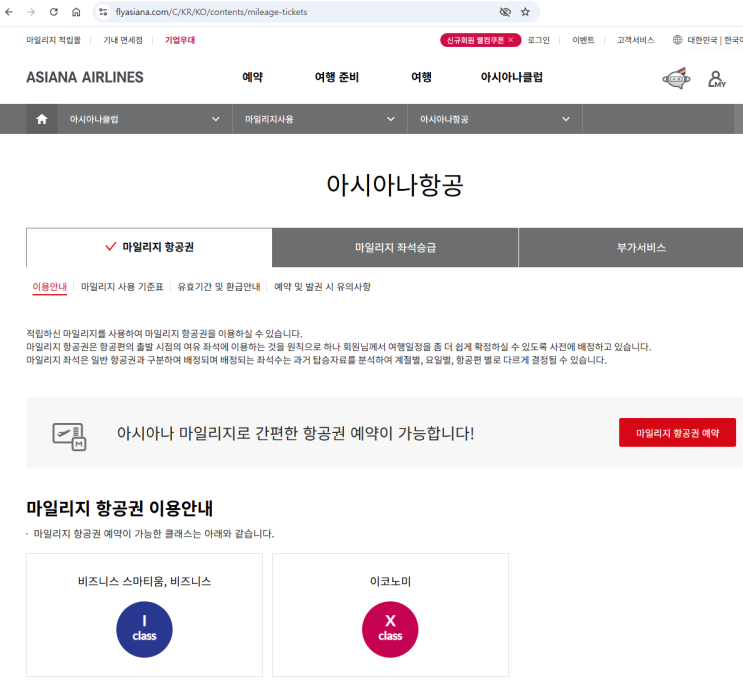Open the 아시아나클럽 main menu
This screenshot has height=694, width=743.
(x=512, y=77)
